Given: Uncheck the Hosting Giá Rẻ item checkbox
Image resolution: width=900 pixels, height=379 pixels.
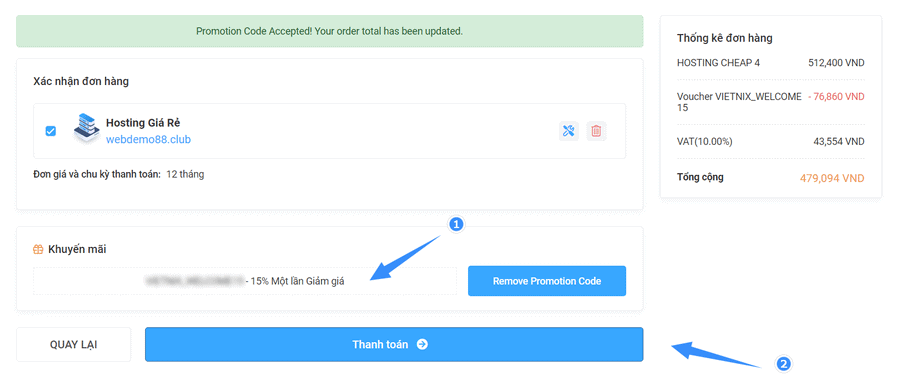Looking at the screenshot, I should point(51,131).
